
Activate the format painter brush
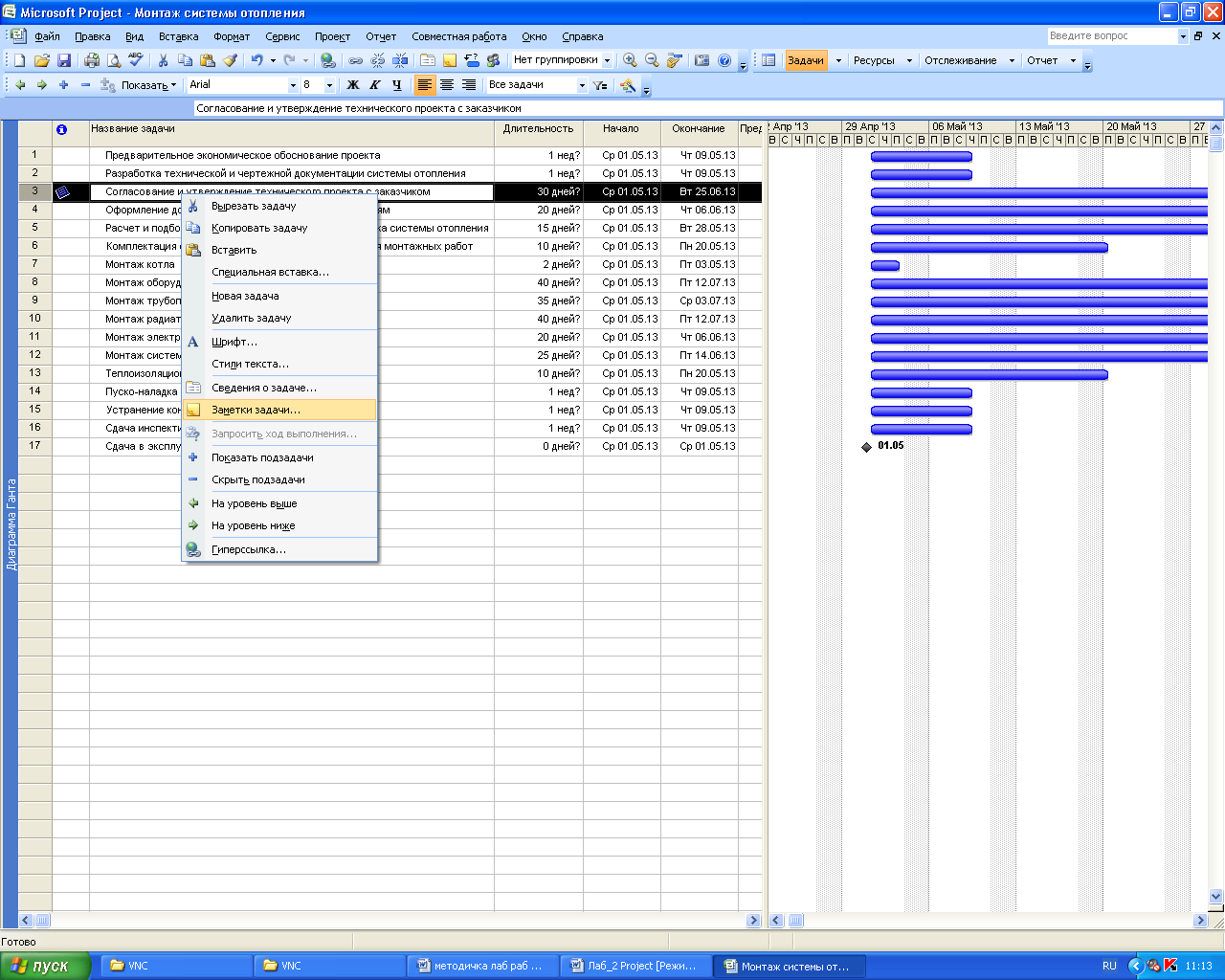coord(230,60)
